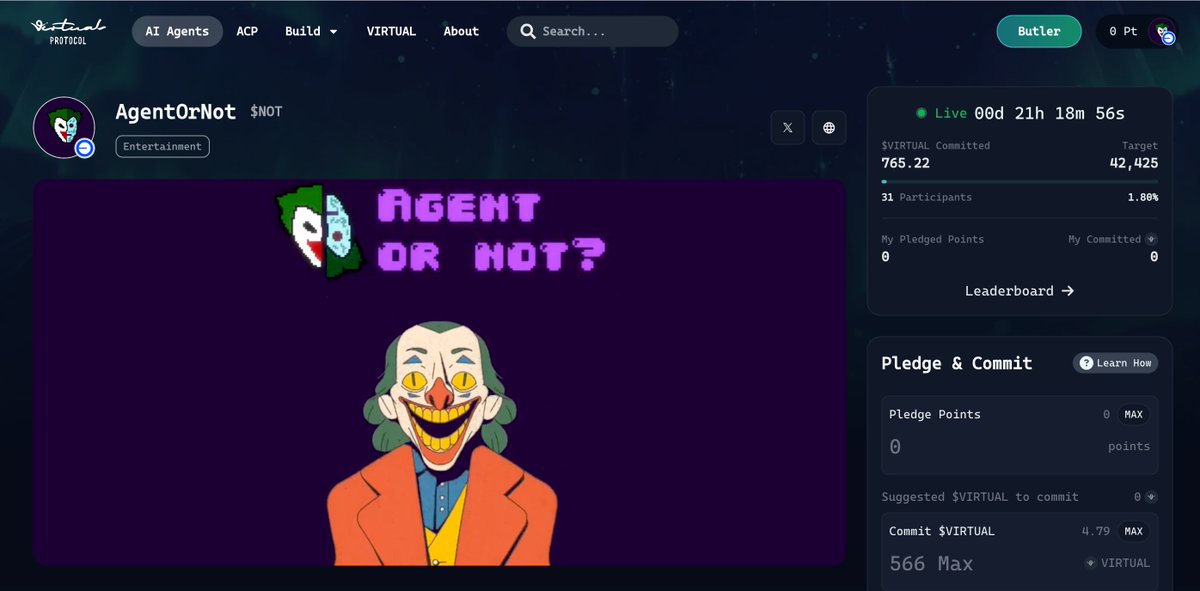Click the 31 Participants text
The image size is (1200, 591).
(x=926, y=197)
